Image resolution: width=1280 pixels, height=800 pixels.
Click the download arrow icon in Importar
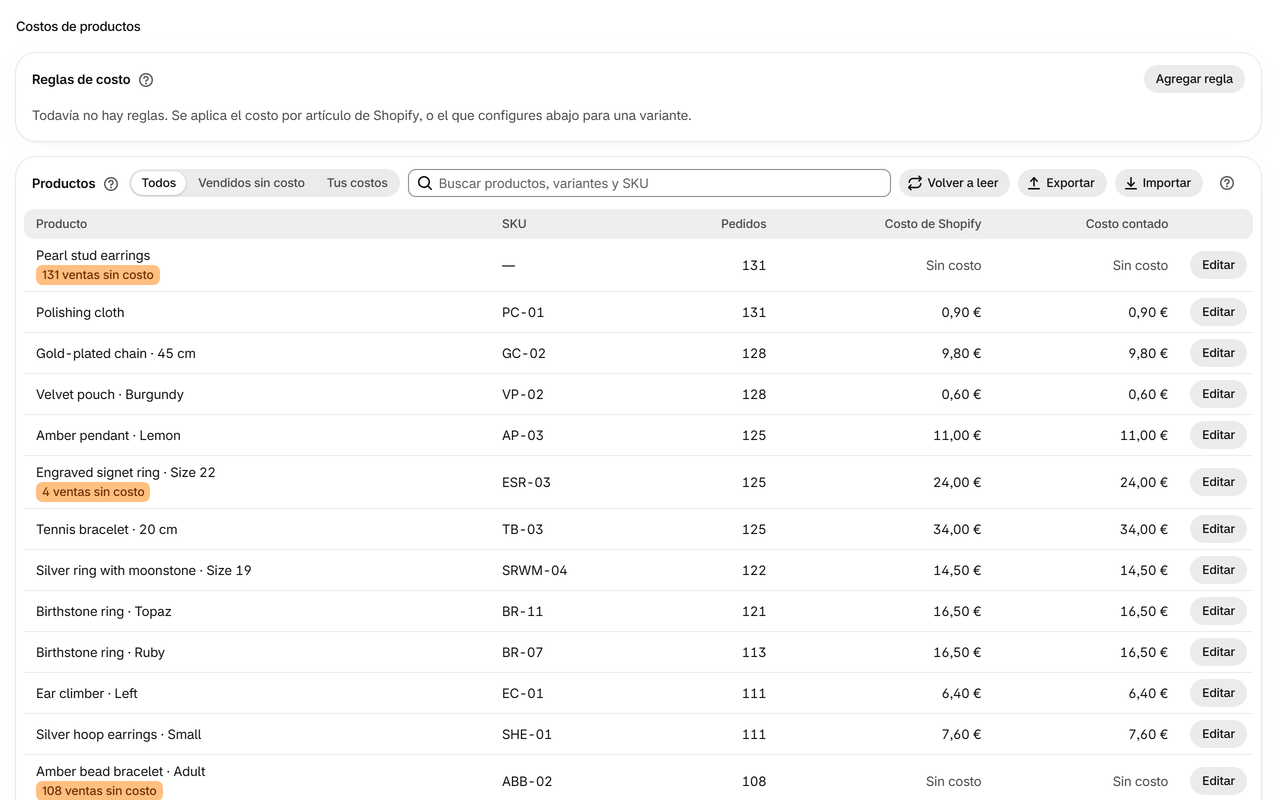point(1131,183)
